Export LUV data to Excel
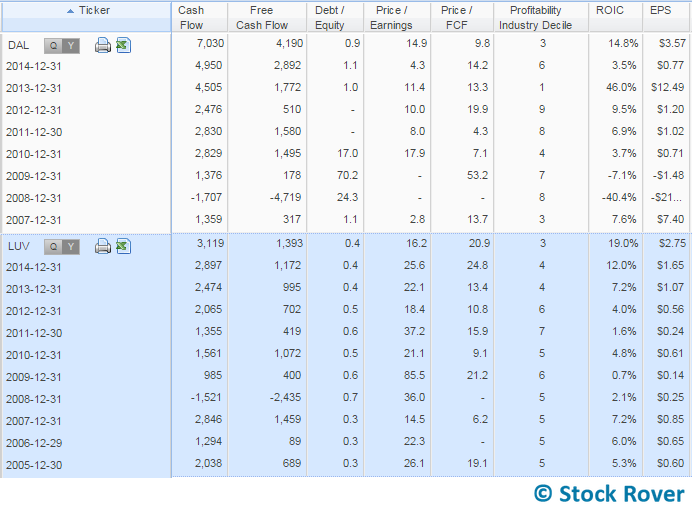The width and height of the screenshot is (692, 509). (x=124, y=246)
